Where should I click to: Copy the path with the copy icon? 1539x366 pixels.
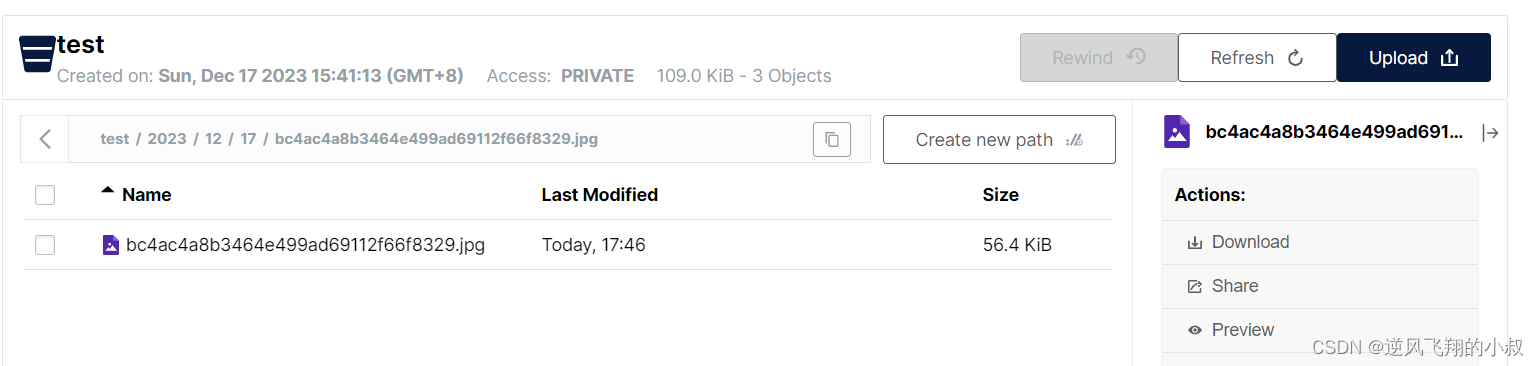pyautogui.click(x=832, y=140)
